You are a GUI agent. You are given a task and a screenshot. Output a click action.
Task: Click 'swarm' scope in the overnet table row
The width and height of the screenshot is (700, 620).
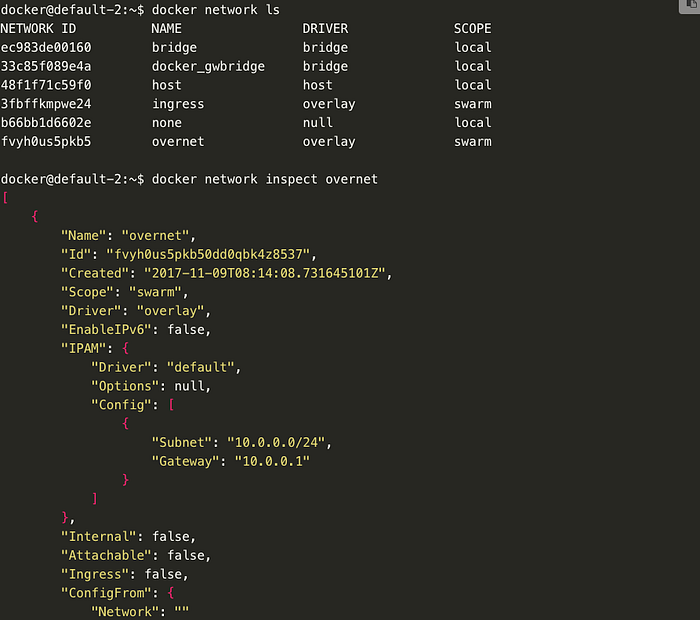[x=473, y=141]
